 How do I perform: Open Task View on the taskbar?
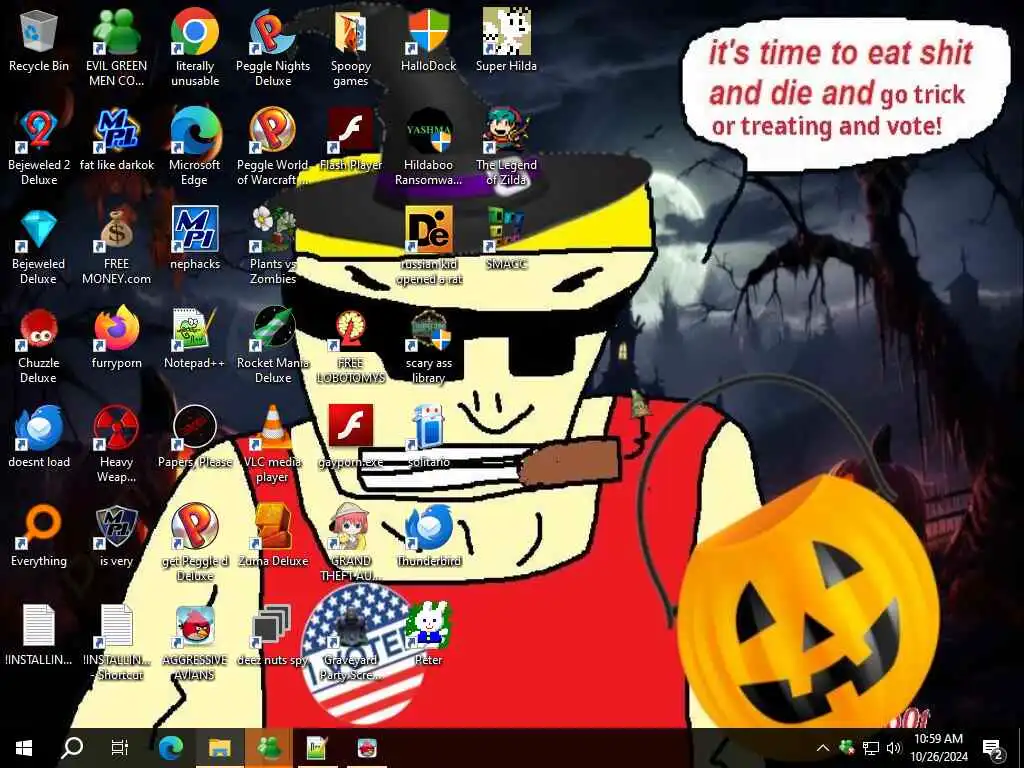pos(120,748)
